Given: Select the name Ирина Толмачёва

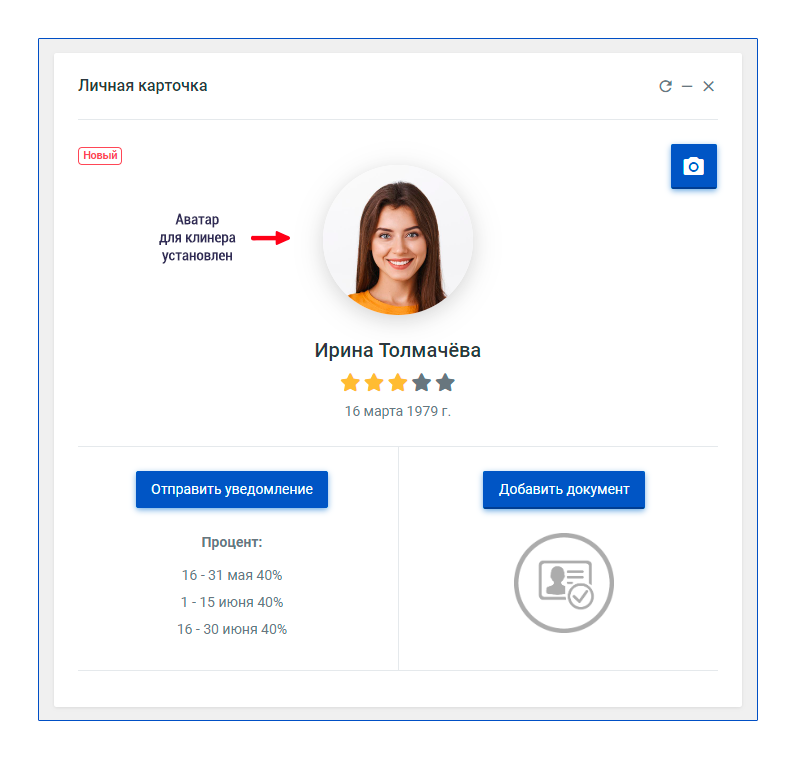Looking at the screenshot, I should point(397,350).
